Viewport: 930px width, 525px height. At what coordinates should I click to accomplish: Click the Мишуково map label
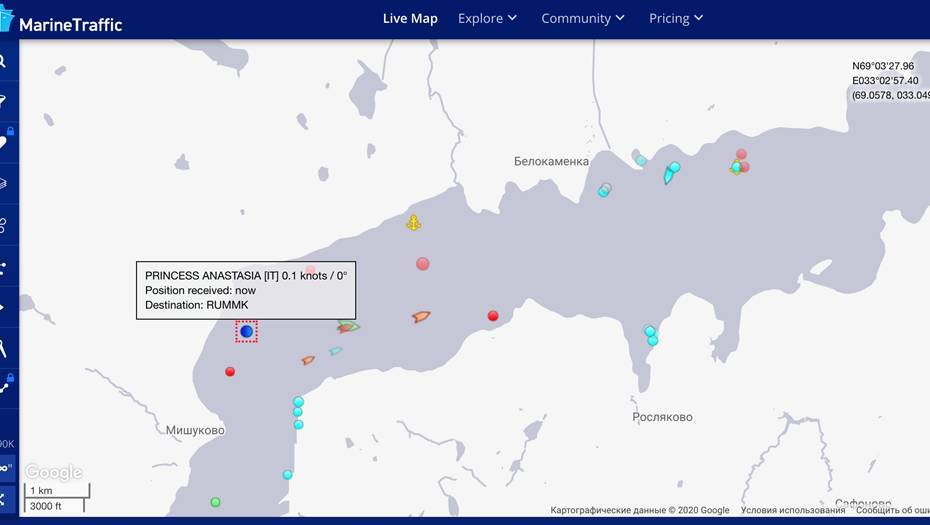195,430
